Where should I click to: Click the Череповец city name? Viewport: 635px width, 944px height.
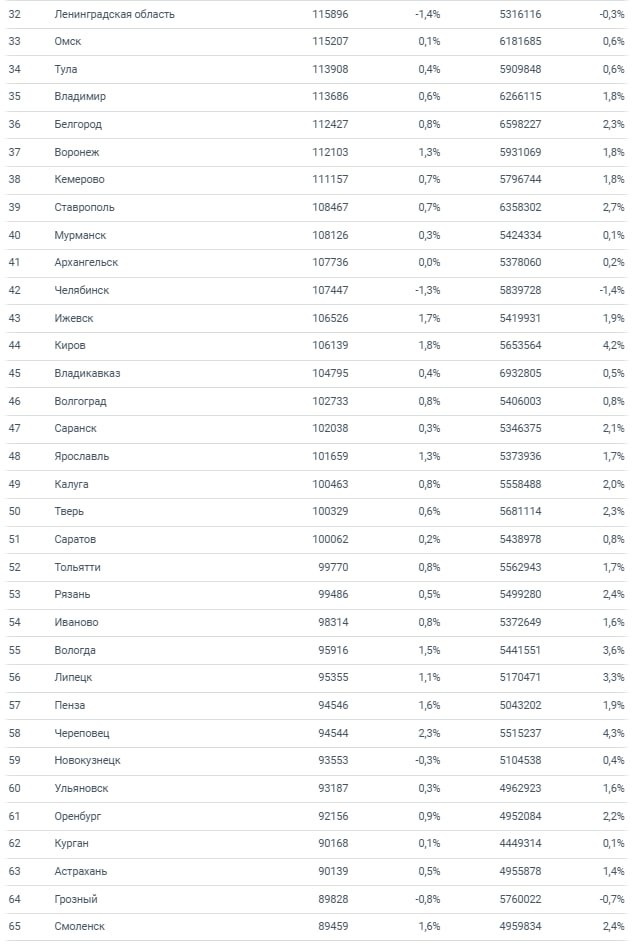pyautogui.click(x=82, y=733)
